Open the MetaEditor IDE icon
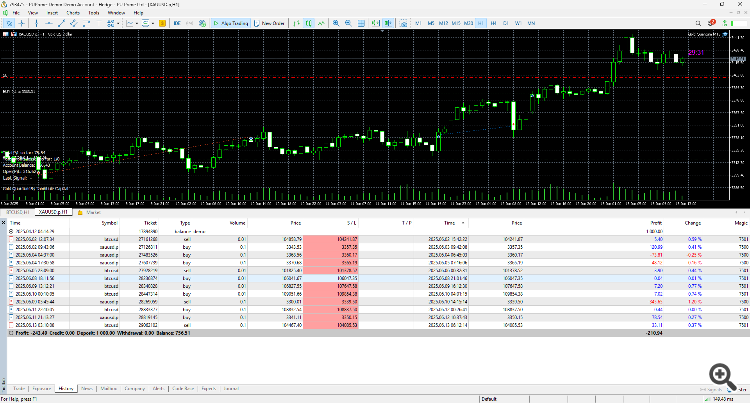Image resolution: width=750 pixels, height=403 pixels. (x=177, y=23)
